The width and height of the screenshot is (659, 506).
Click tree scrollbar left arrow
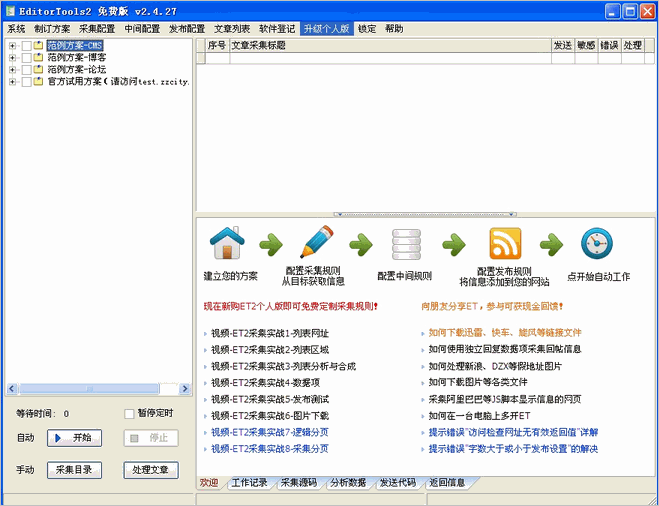click(12, 389)
